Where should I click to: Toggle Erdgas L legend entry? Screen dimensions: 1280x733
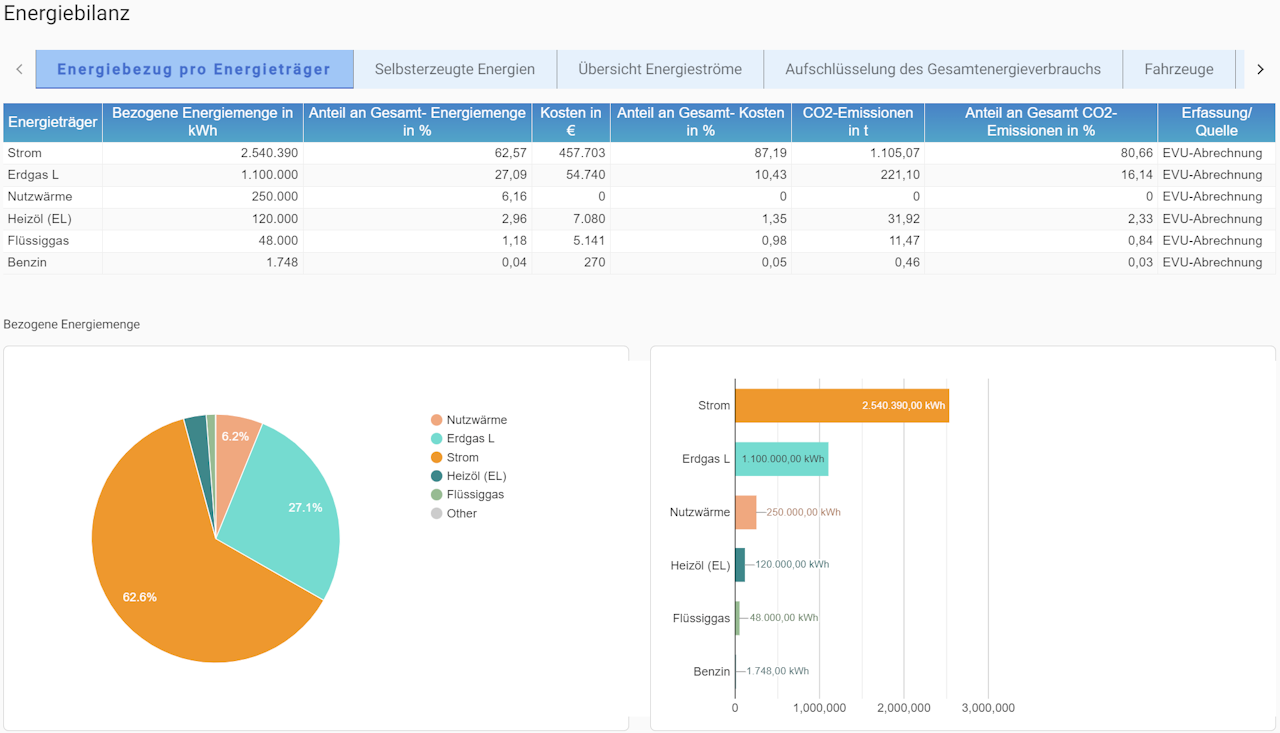pos(470,439)
